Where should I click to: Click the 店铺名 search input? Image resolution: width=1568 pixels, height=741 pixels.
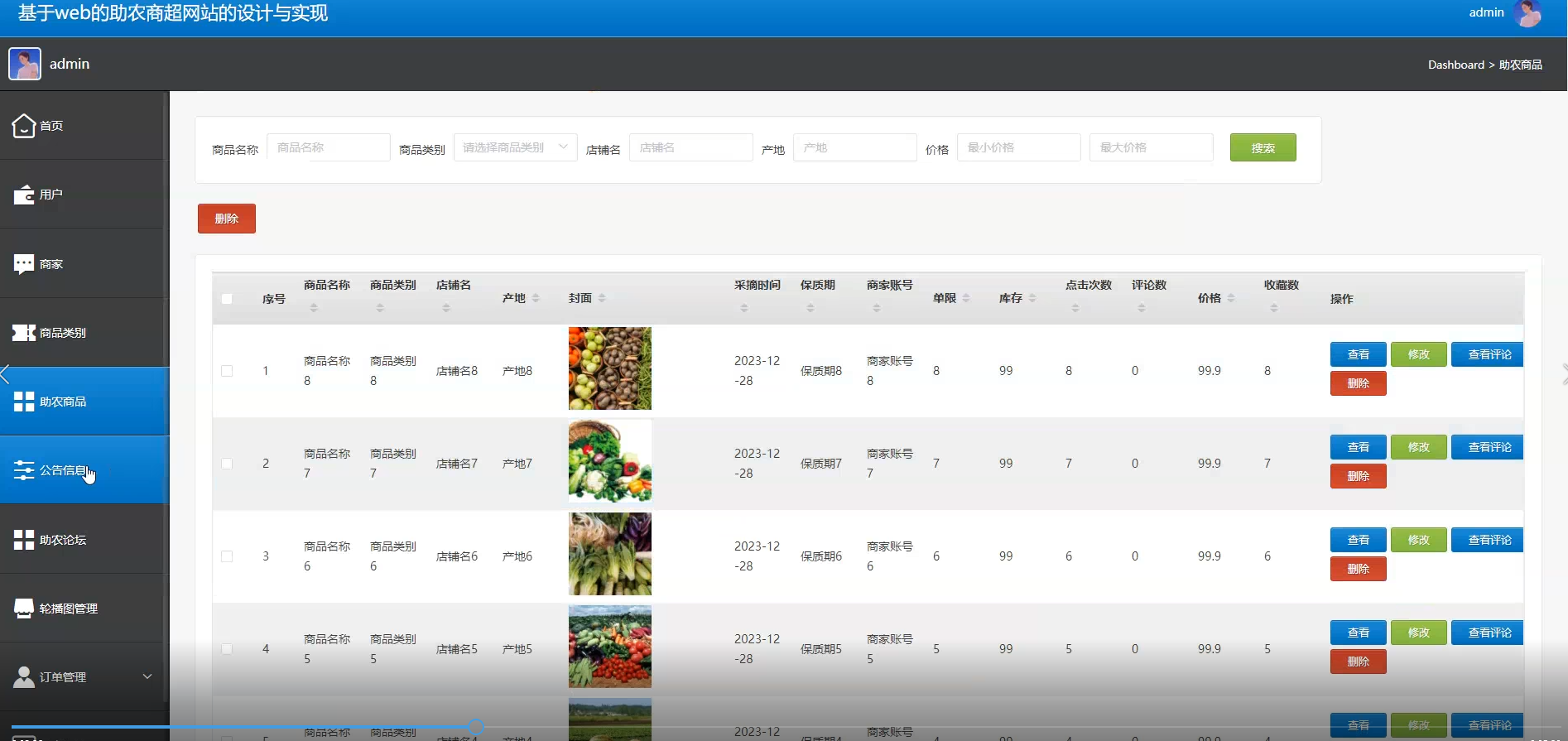click(690, 147)
